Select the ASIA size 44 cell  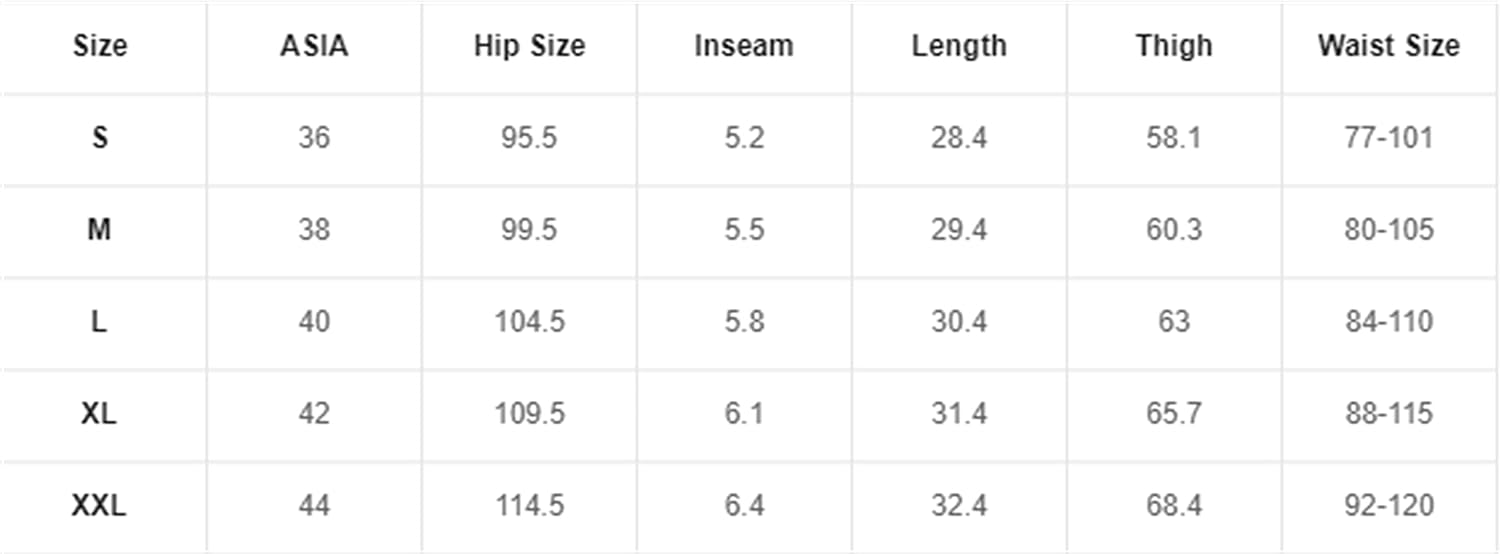pyautogui.click(x=314, y=506)
